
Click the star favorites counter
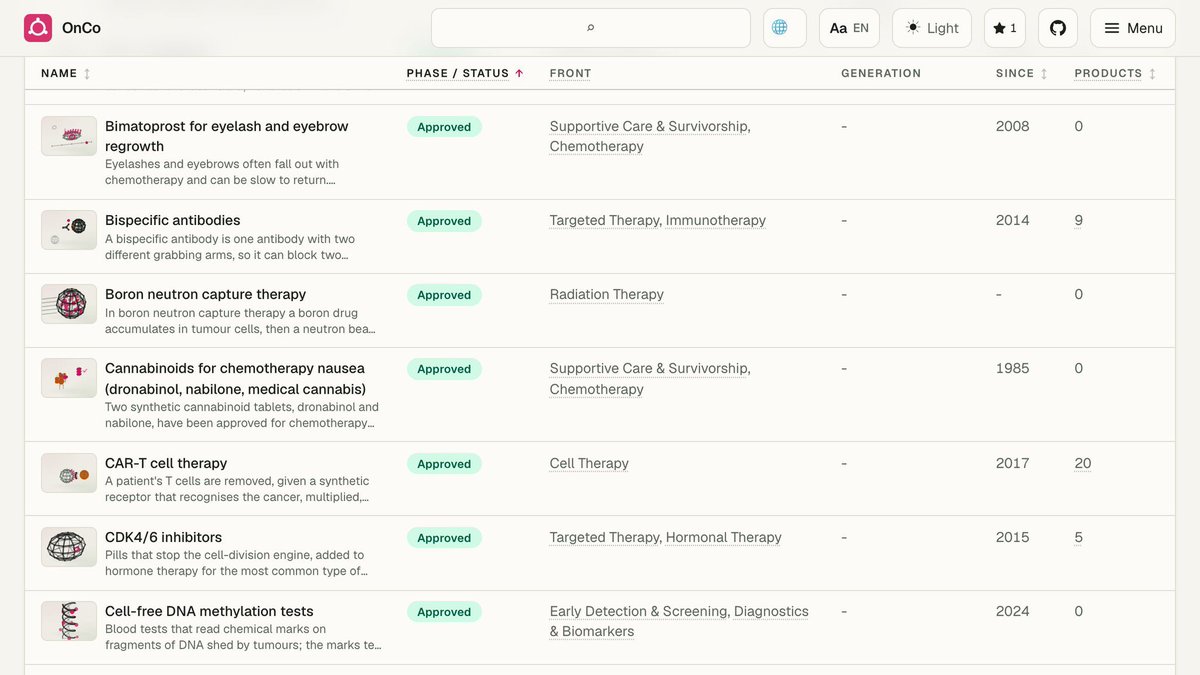tap(1005, 28)
